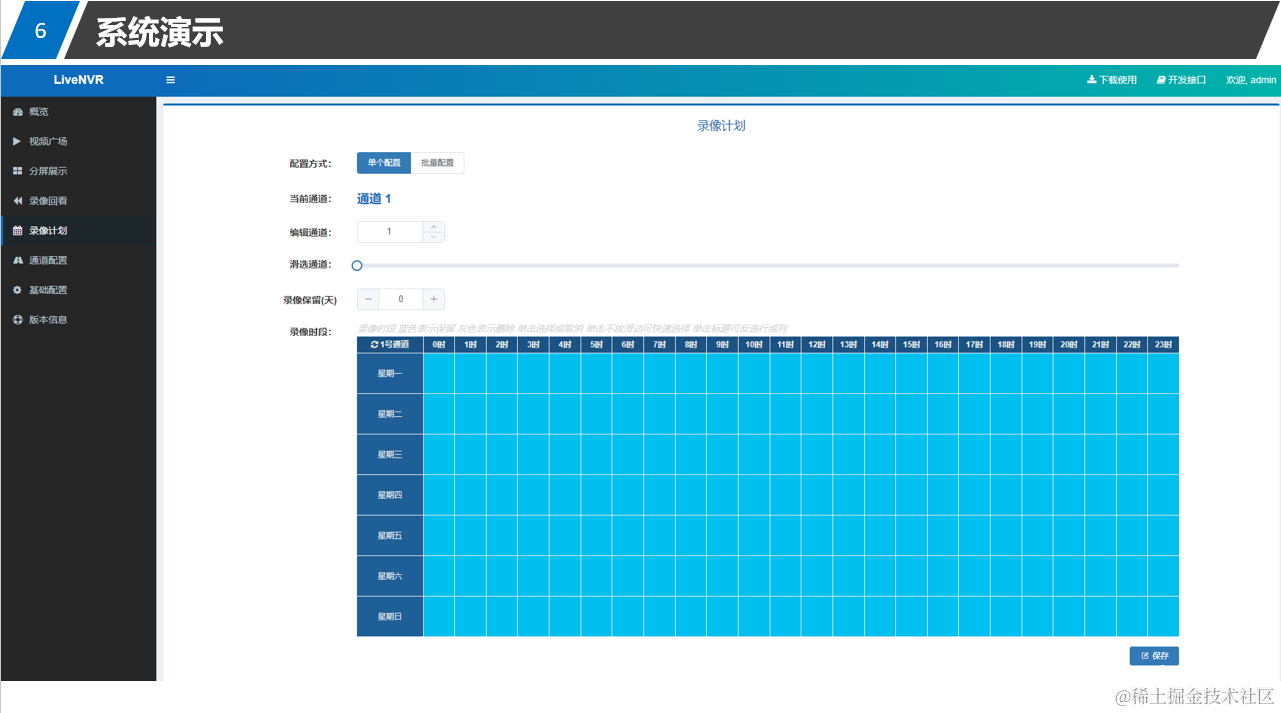Toggle the 15时 column header

pyautogui.click(x=911, y=344)
